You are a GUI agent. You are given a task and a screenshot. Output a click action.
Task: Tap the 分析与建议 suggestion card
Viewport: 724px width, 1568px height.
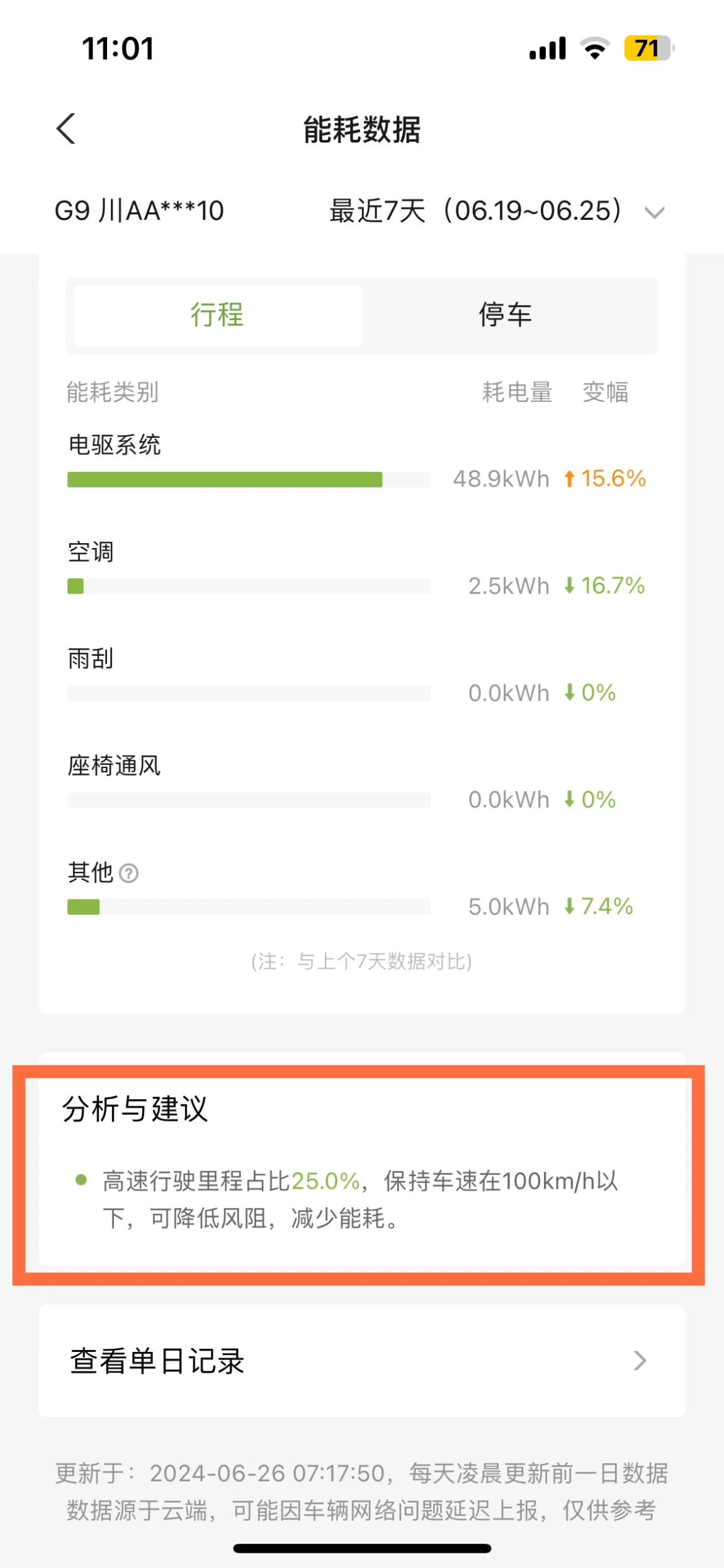pos(362,1159)
